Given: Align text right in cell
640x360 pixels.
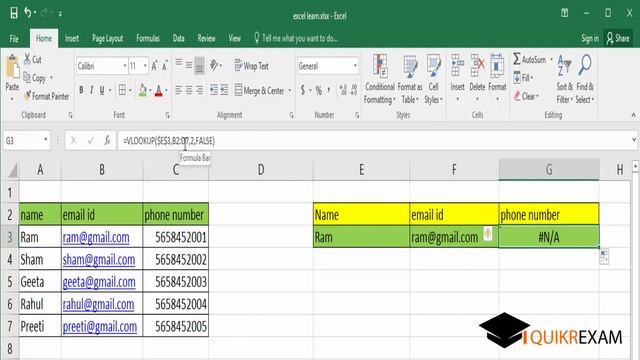Looking at the screenshot, I should [199, 90].
